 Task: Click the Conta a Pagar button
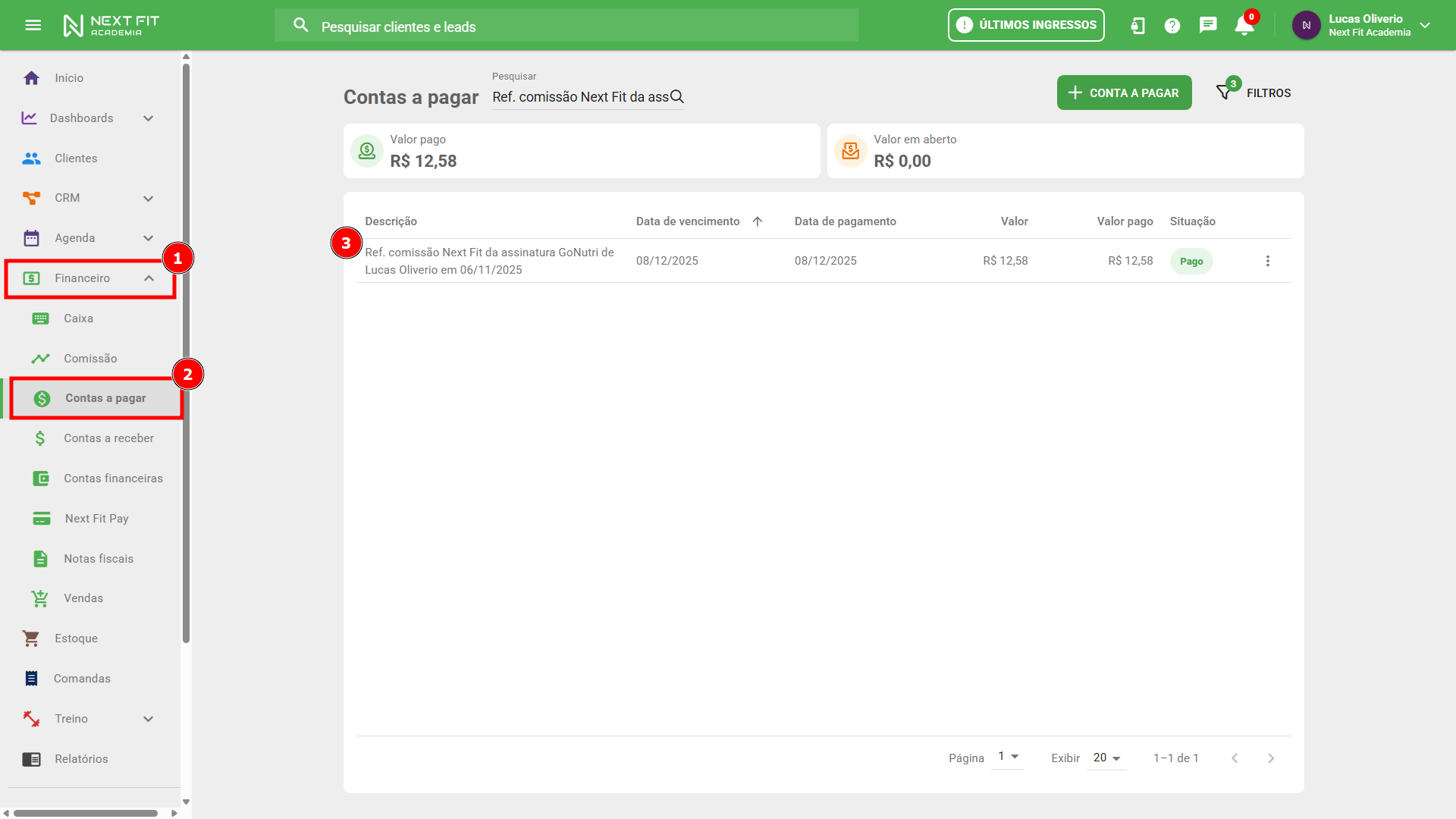pos(1124,93)
